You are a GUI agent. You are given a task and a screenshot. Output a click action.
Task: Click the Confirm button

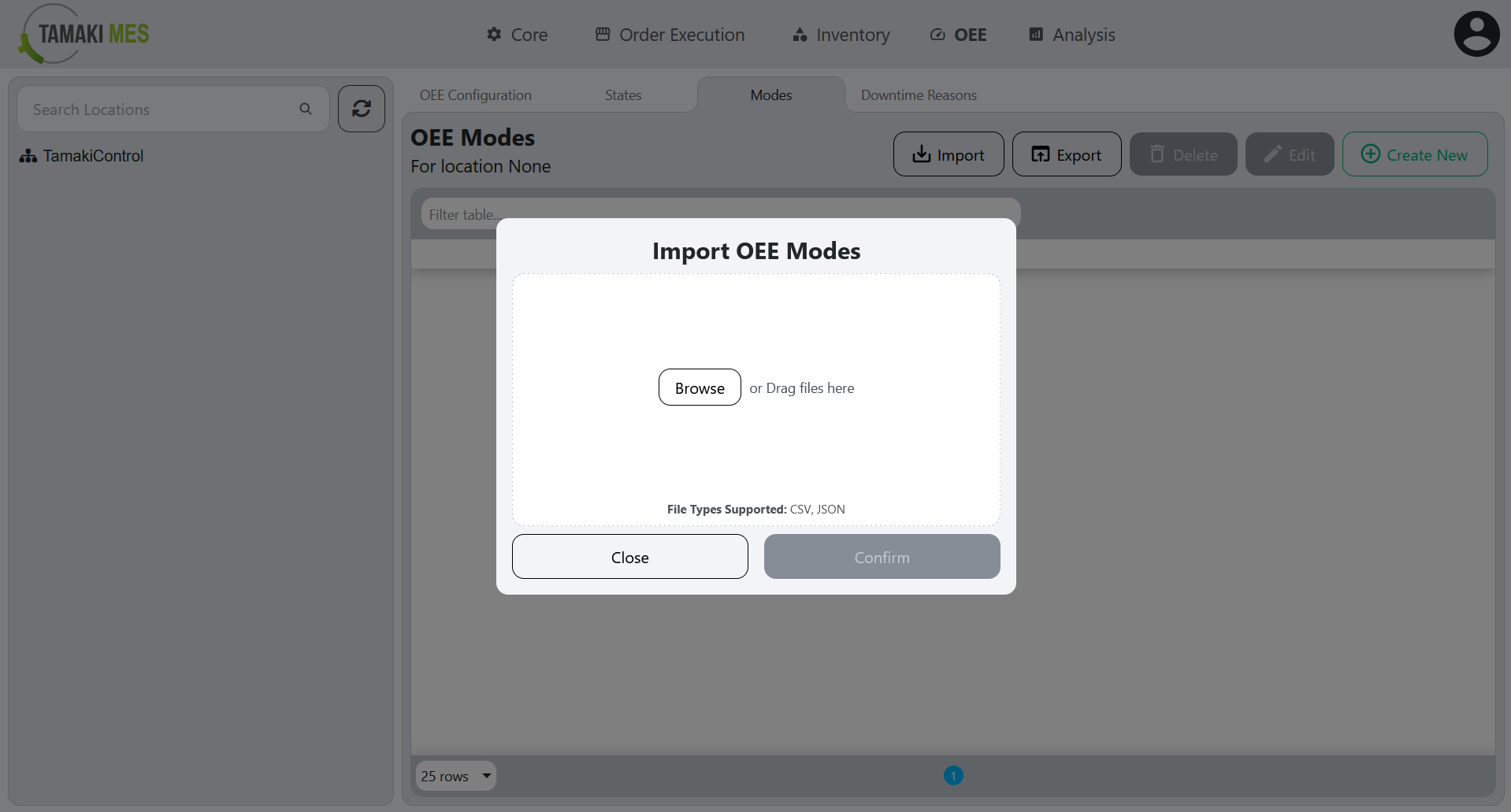(x=882, y=557)
